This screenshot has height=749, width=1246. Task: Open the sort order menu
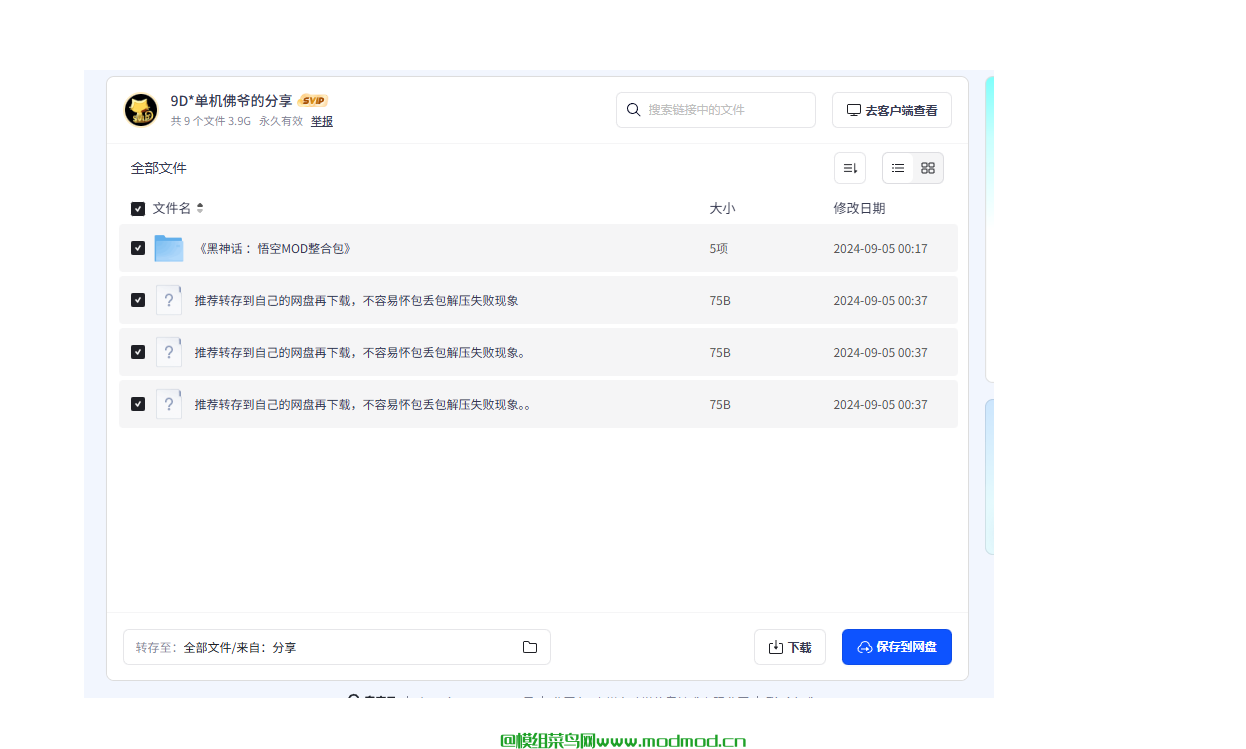point(850,168)
